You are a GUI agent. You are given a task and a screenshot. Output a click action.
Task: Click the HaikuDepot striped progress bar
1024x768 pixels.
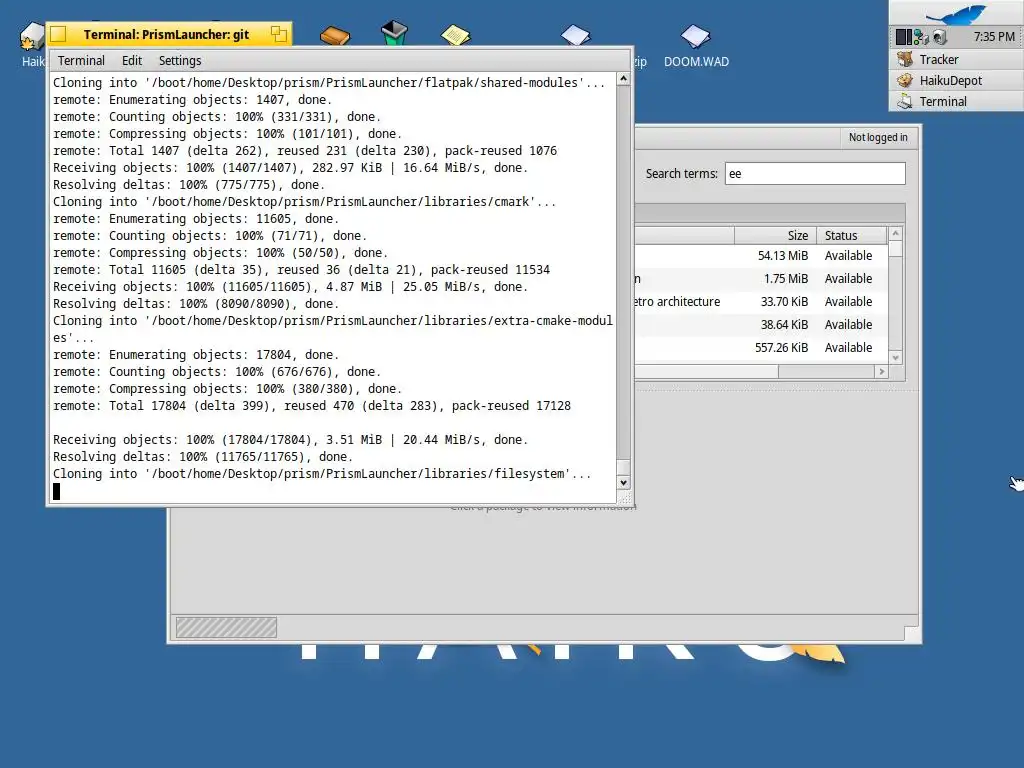[226, 628]
